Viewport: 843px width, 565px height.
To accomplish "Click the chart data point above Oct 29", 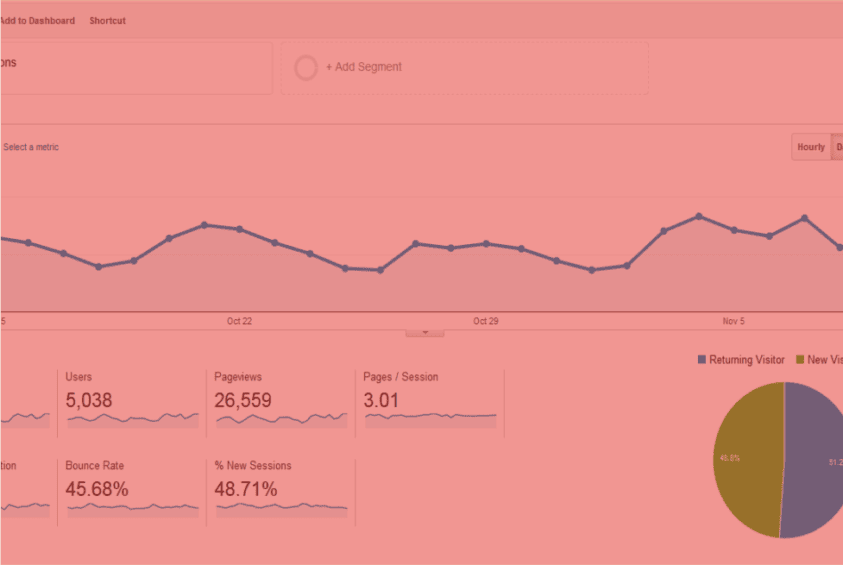I will [486, 244].
